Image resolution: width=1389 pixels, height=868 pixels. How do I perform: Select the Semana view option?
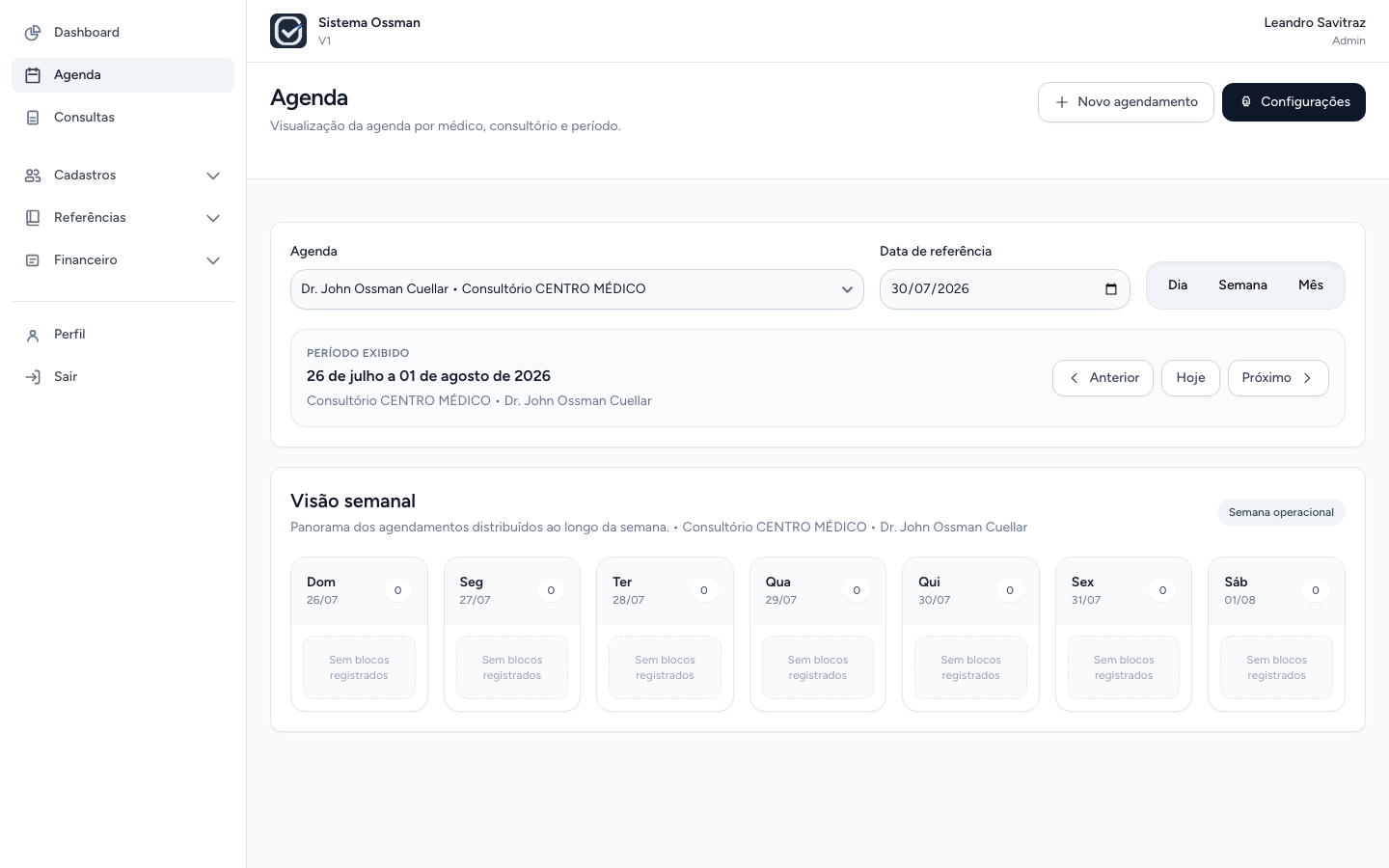[x=1242, y=285]
